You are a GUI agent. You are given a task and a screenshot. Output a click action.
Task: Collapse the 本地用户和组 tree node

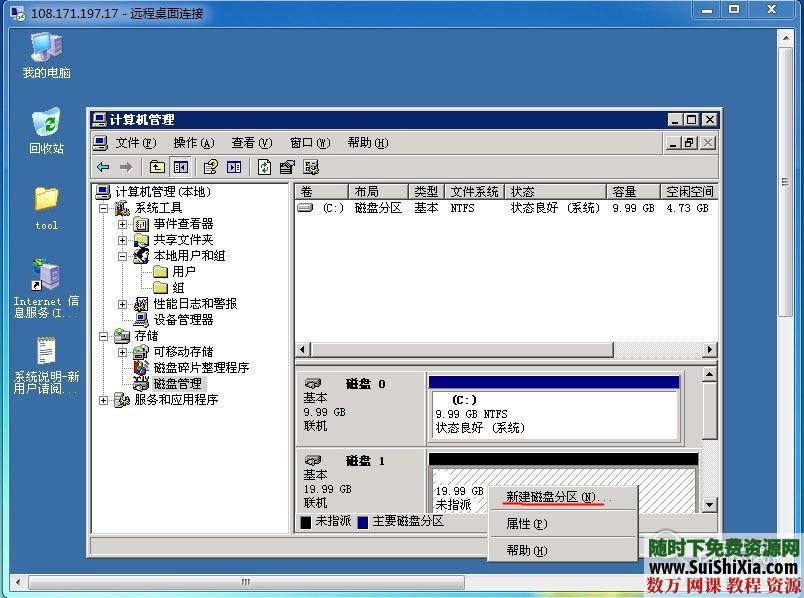tap(122, 255)
